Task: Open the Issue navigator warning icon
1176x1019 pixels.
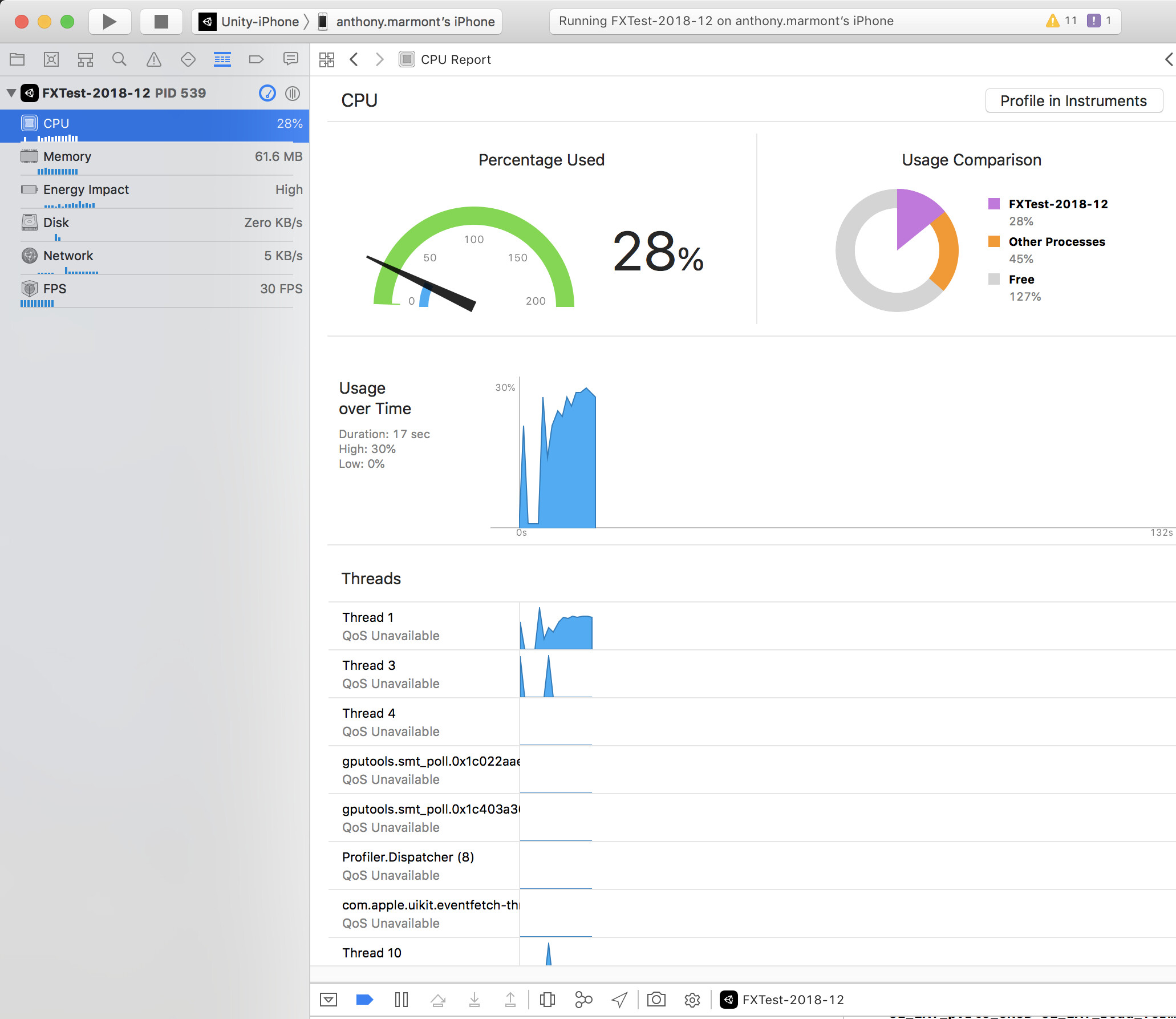Action: [x=154, y=59]
